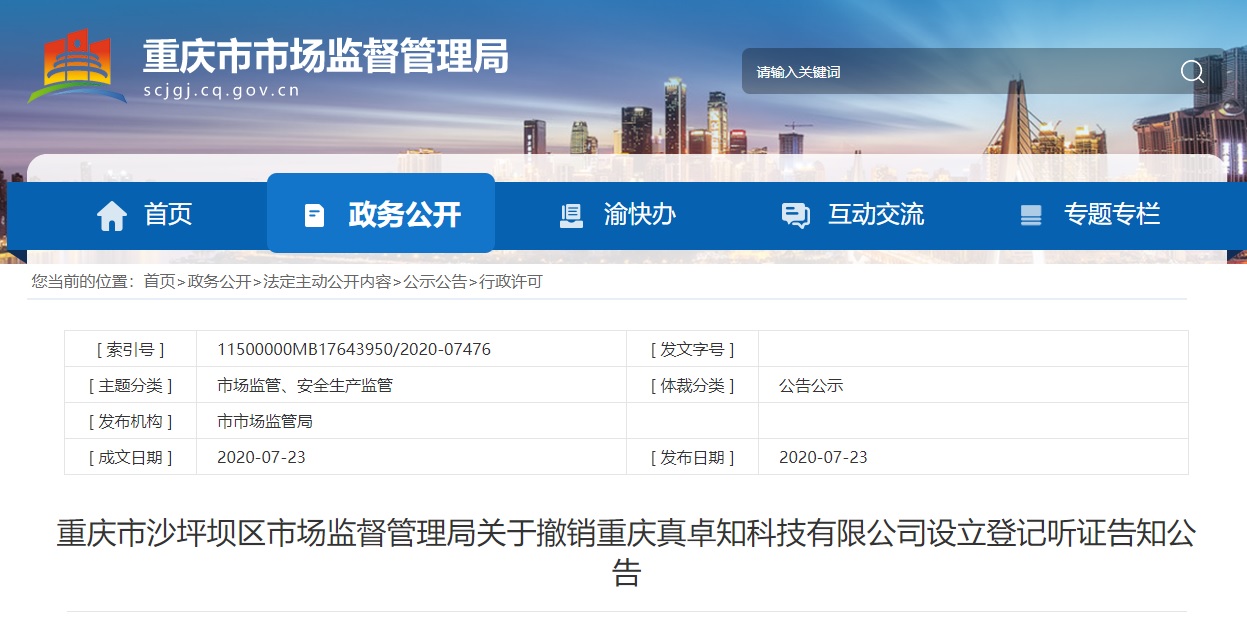
Task: Click the 体裁分类 label cell
Action: 692,385
